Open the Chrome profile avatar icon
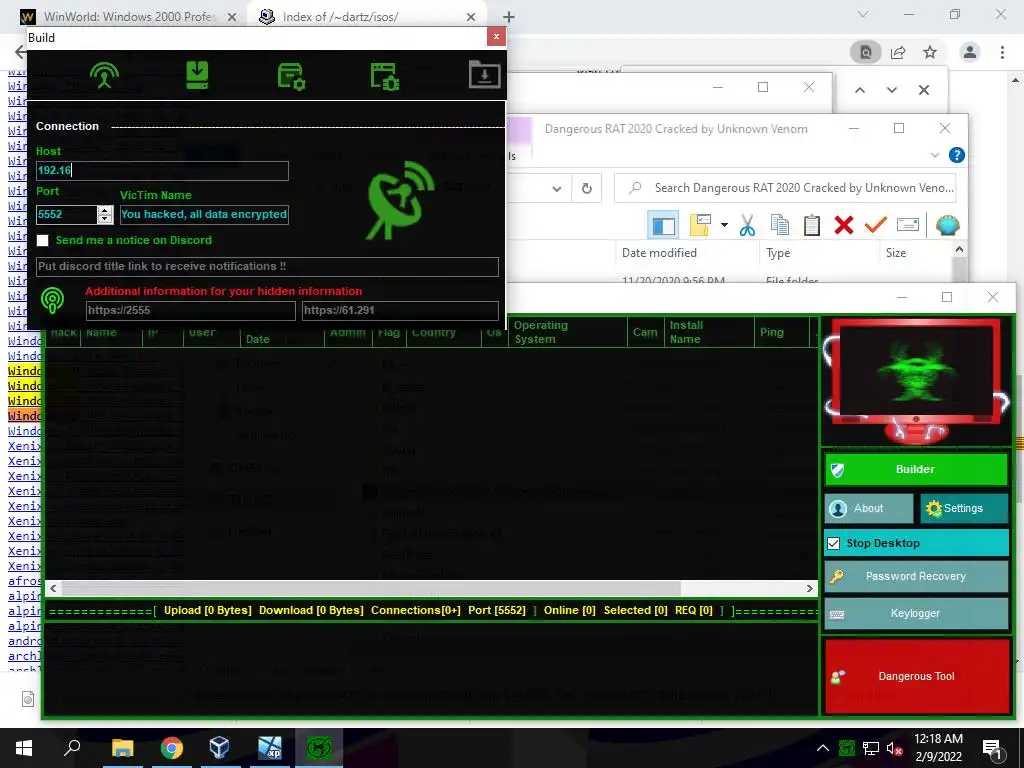This screenshot has height=768, width=1024. tap(970, 52)
